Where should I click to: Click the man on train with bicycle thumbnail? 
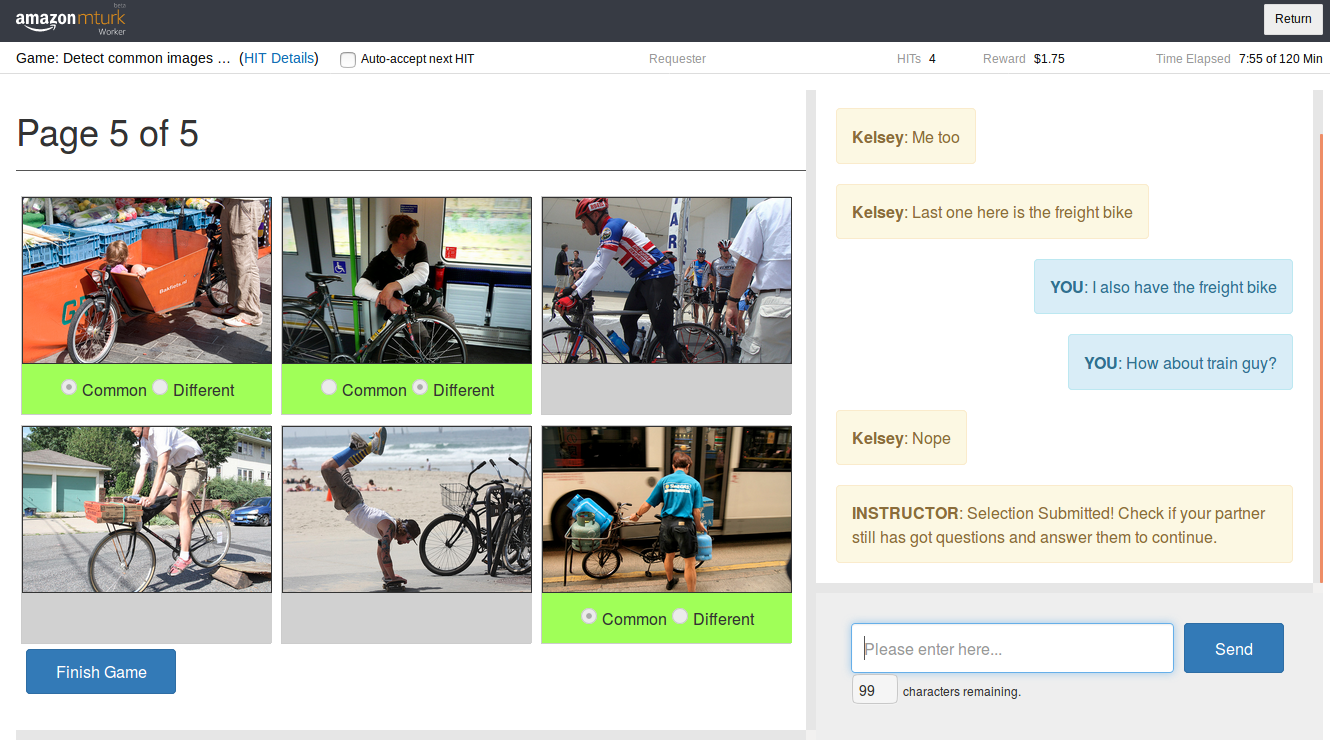tap(407, 280)
